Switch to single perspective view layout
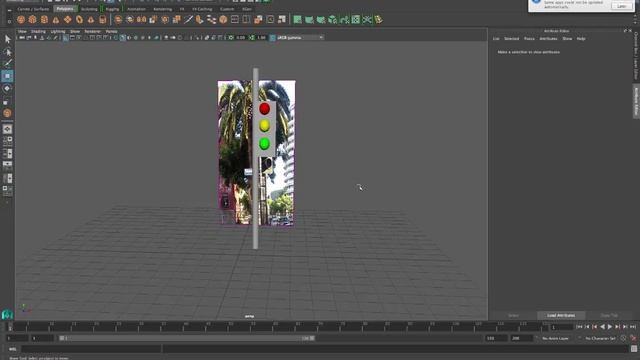This screenshot has height=360, width=640. [x=7, y=129]
